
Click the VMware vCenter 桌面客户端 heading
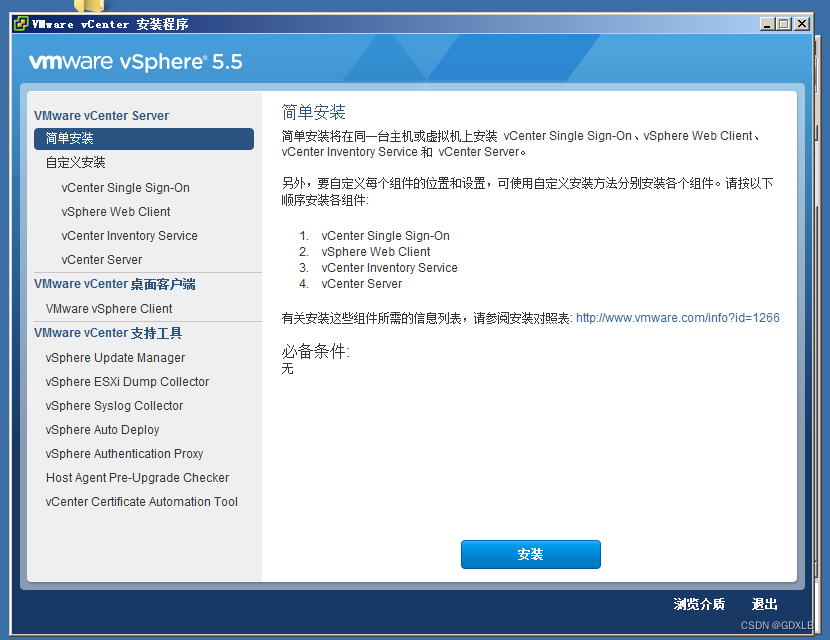115,284
